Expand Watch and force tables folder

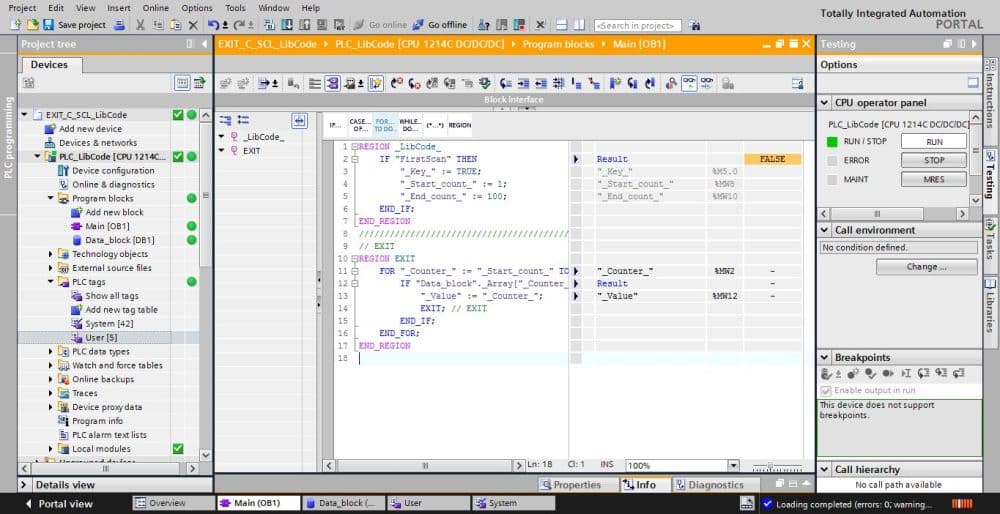click(51, 365)
